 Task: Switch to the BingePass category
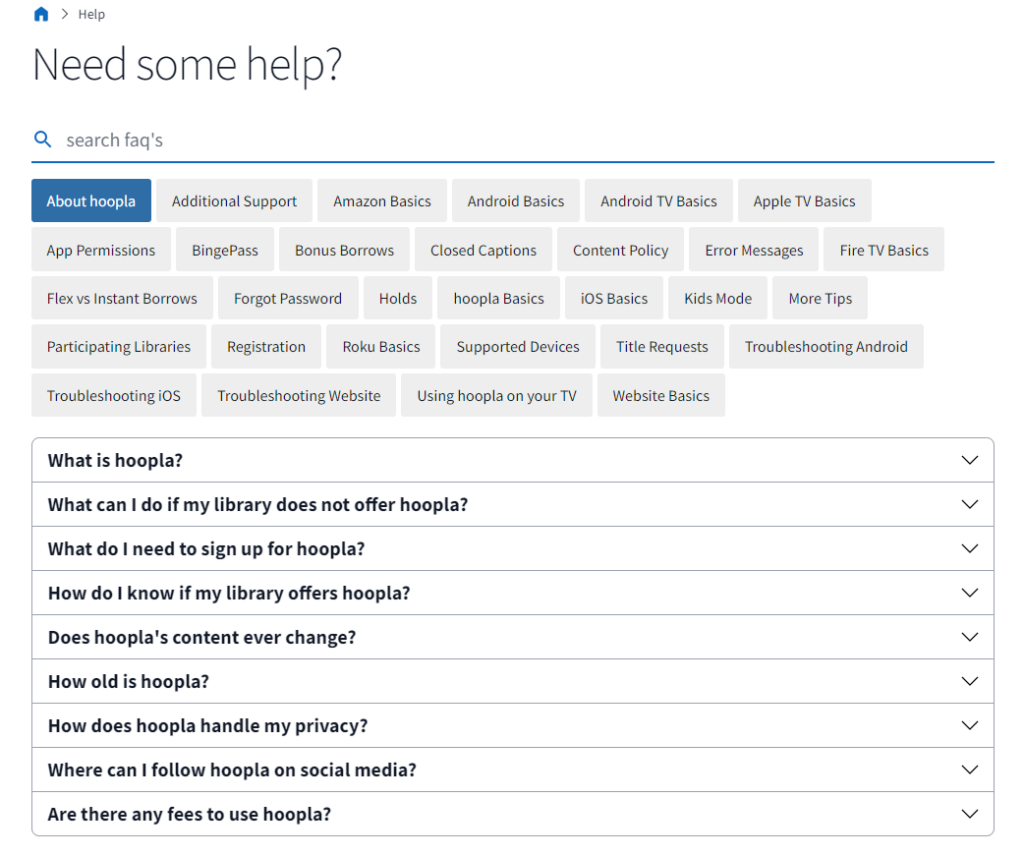[225, 250]
